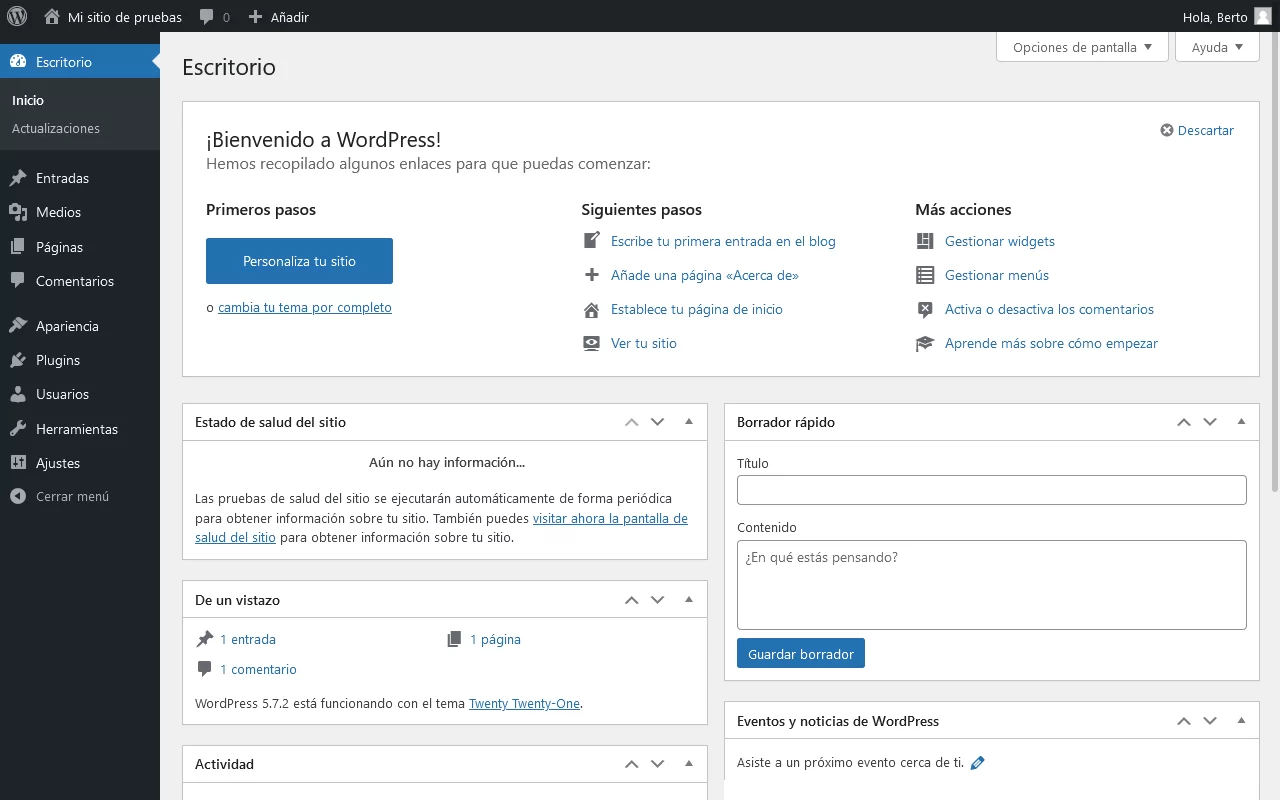Open the Herramientas menu
This screenshot has width=1280, height=800.
(x=80, y=429)
